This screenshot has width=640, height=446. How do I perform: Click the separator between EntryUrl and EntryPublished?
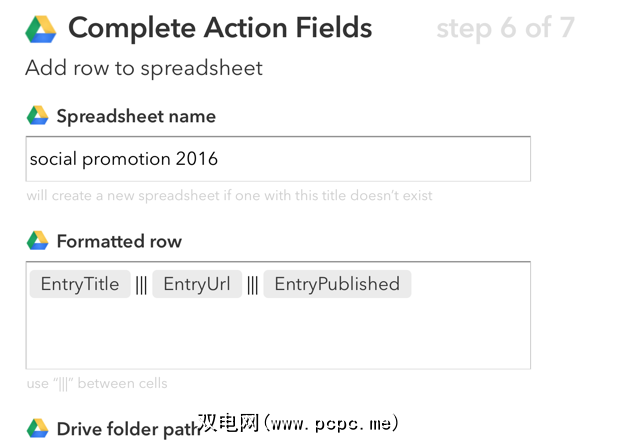pos(252,284)
